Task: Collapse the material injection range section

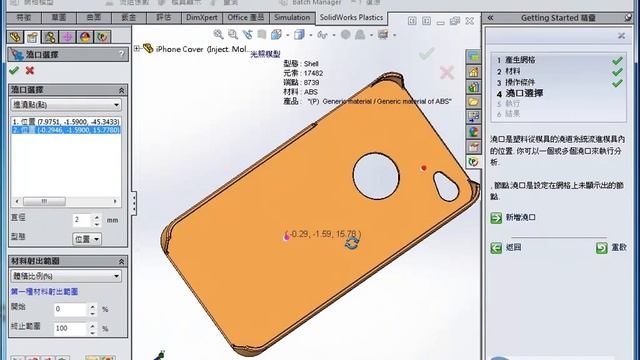Action: click(121, 262)
